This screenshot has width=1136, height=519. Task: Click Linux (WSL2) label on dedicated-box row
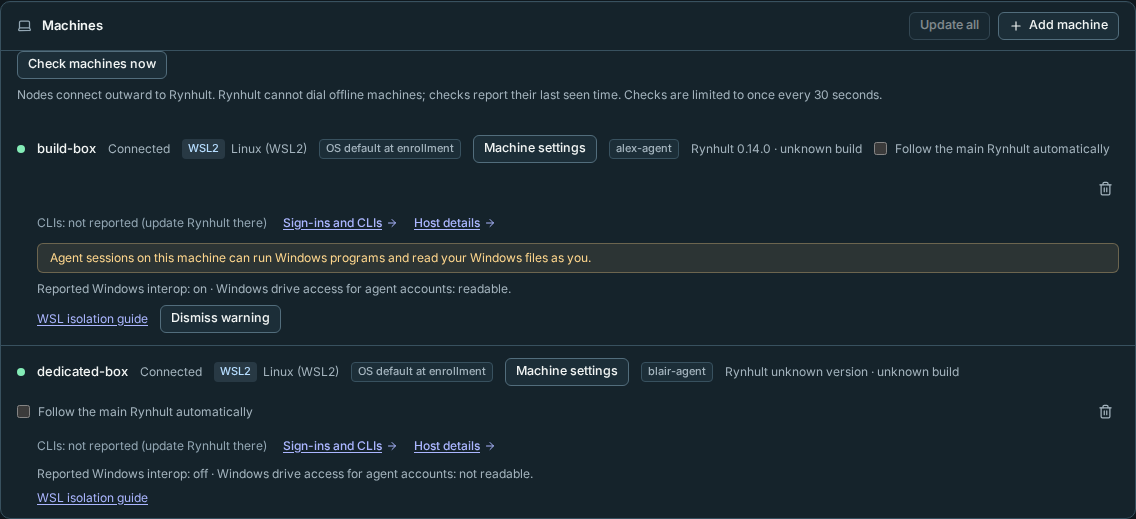(301, 372)
